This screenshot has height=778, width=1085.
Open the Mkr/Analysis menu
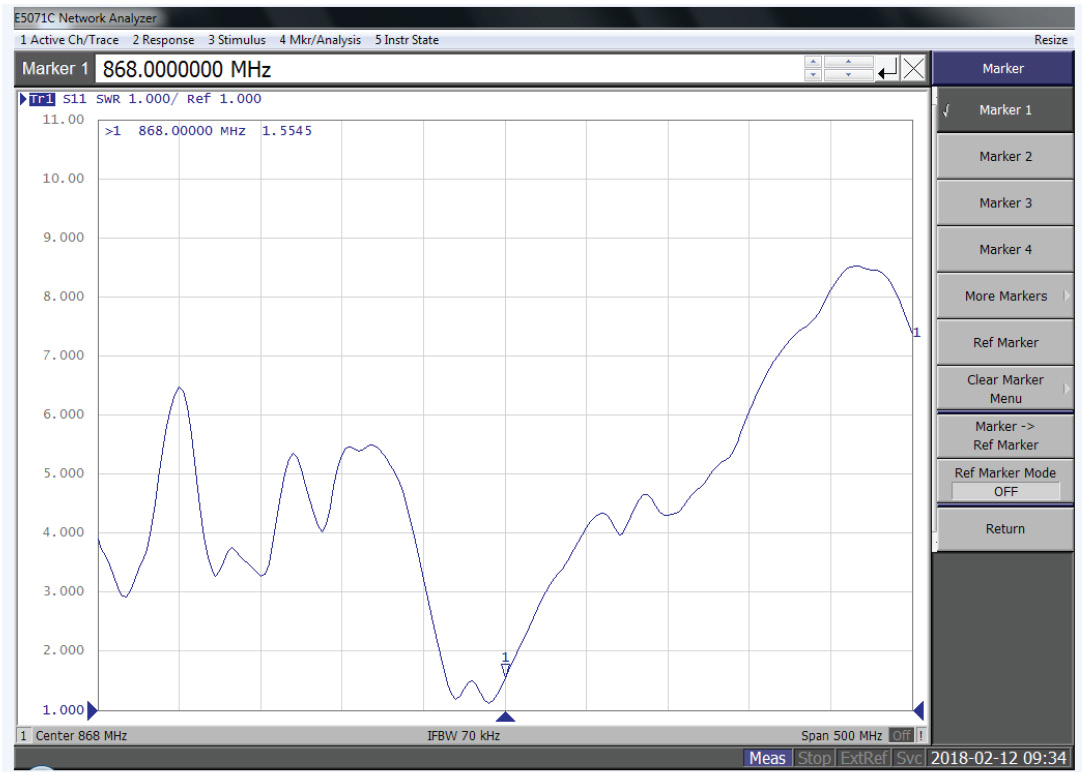click(x=319, y=40)
